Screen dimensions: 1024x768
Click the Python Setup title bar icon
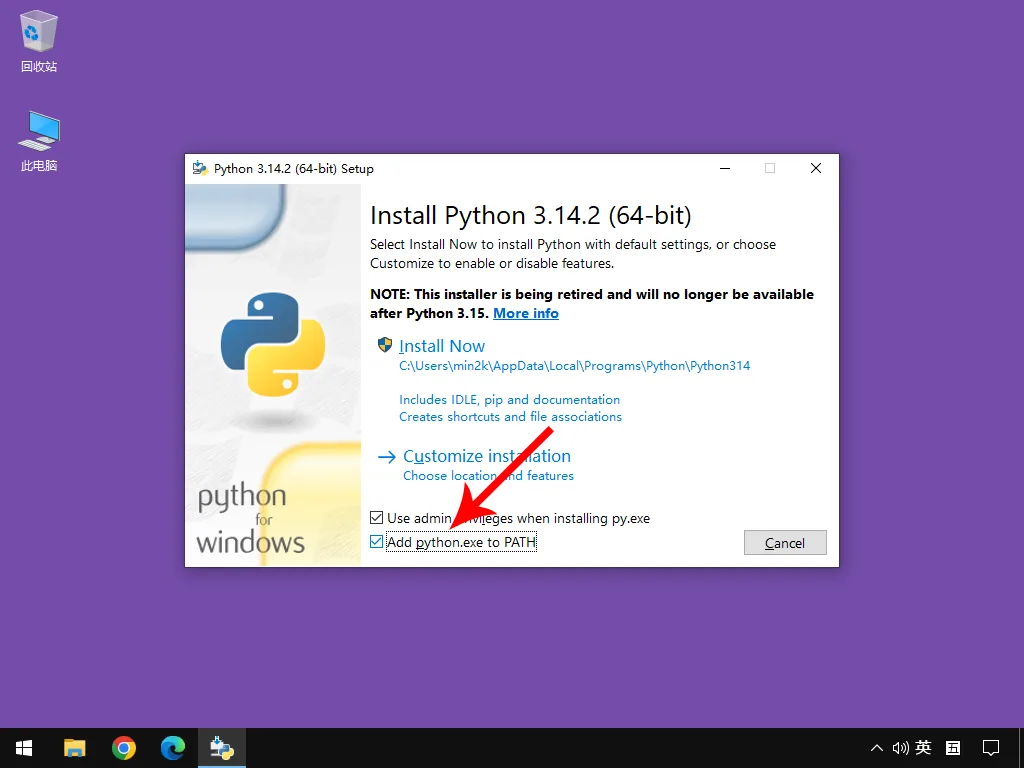200,169
